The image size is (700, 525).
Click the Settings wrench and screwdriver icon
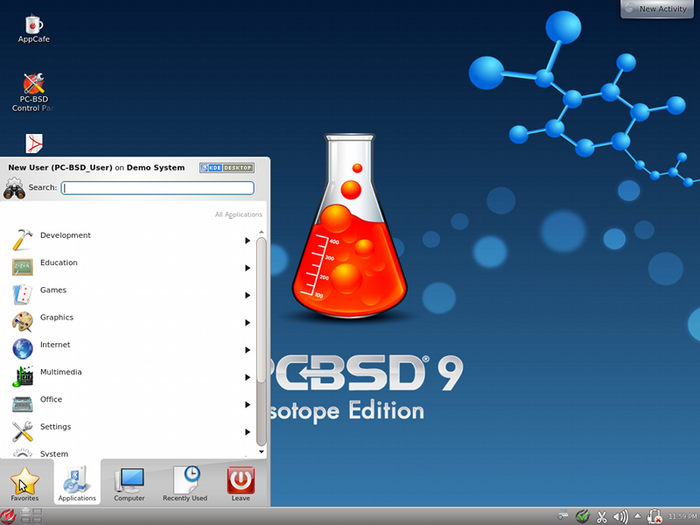pos(22,431)
